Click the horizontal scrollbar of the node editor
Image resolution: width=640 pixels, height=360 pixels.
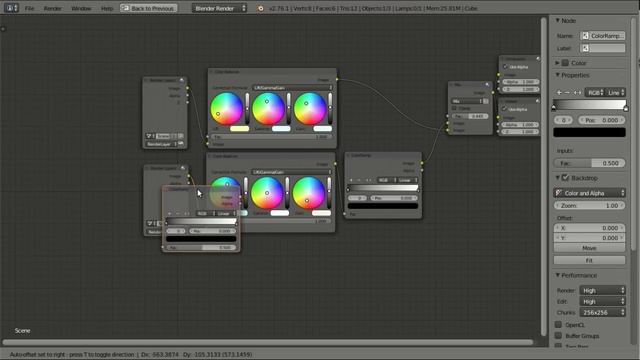pos(268,342)
